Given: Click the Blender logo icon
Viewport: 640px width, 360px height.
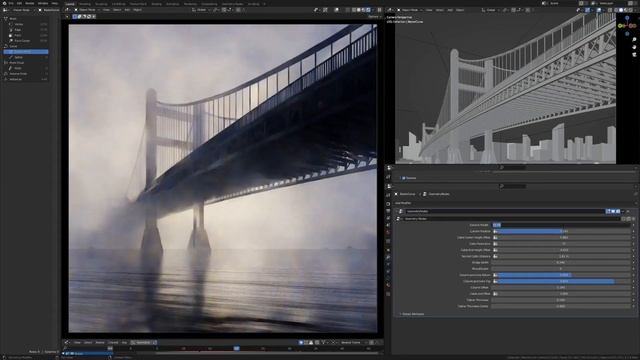Looking at the screenshot, I should click(x=4, y=3).
